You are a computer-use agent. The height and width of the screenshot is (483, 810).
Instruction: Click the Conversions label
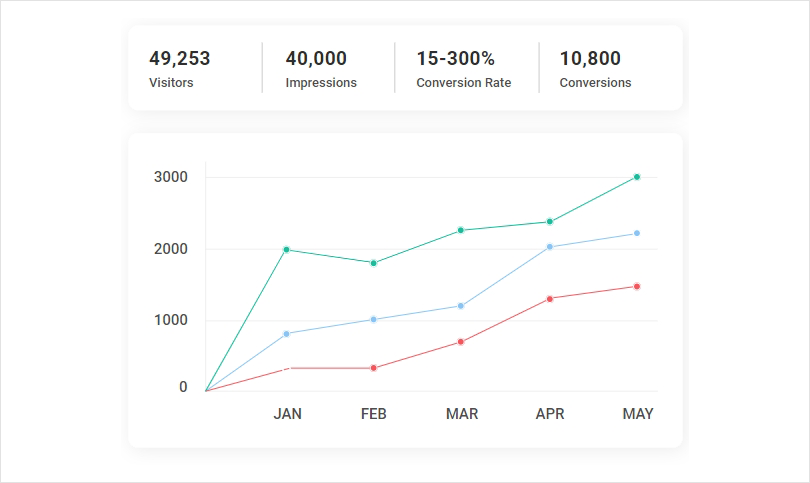pos(595,83)
